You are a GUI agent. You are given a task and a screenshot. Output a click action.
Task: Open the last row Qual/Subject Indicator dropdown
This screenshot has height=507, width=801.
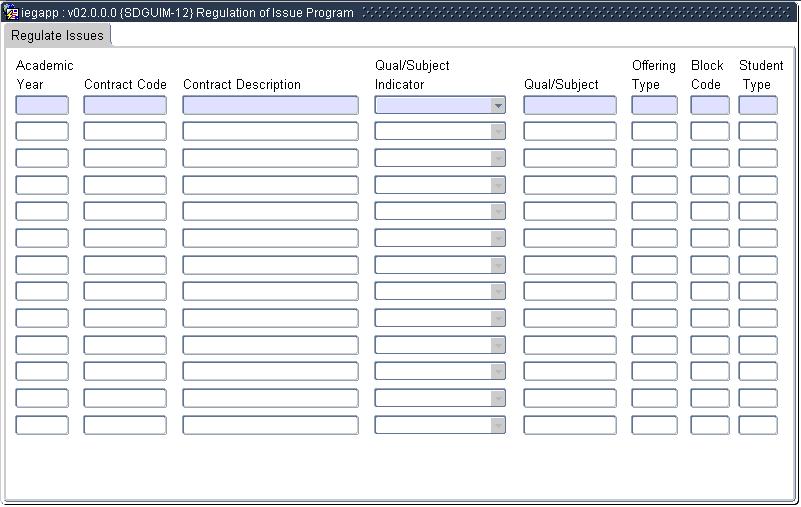point(497,425)
